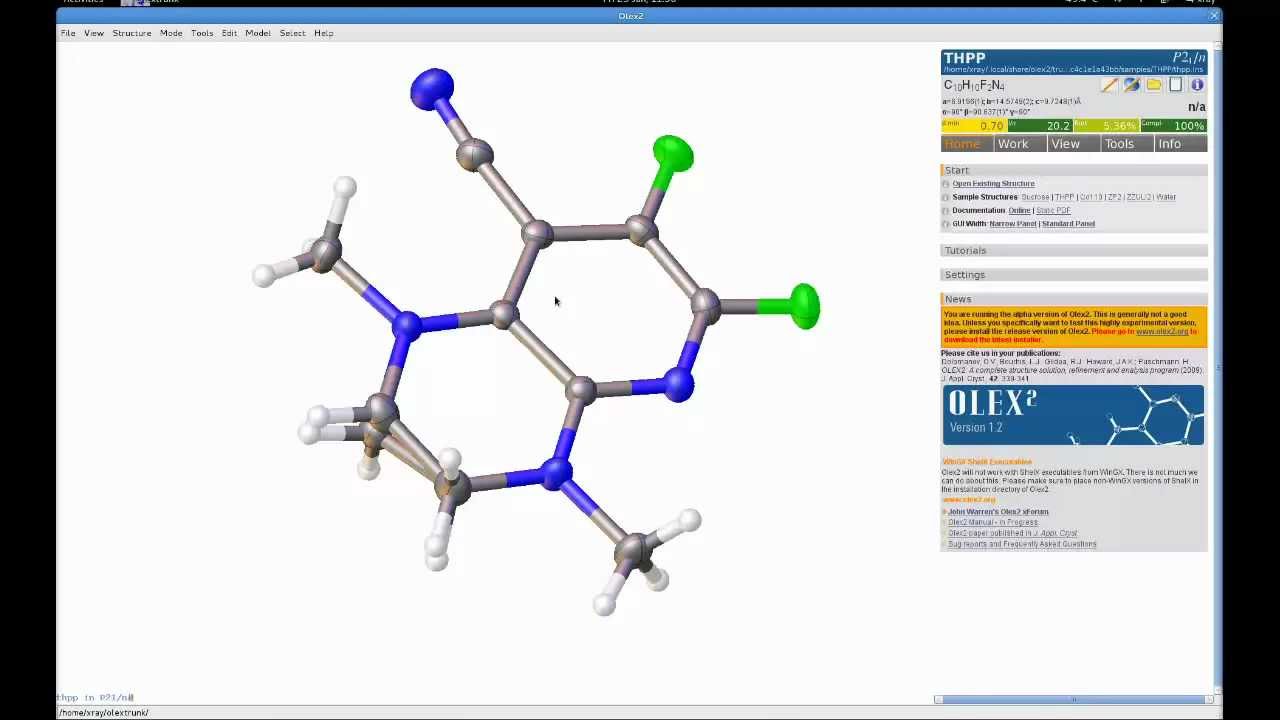Collapse the Start section header
1280x720 pixels.
[x=1074, y=170]
